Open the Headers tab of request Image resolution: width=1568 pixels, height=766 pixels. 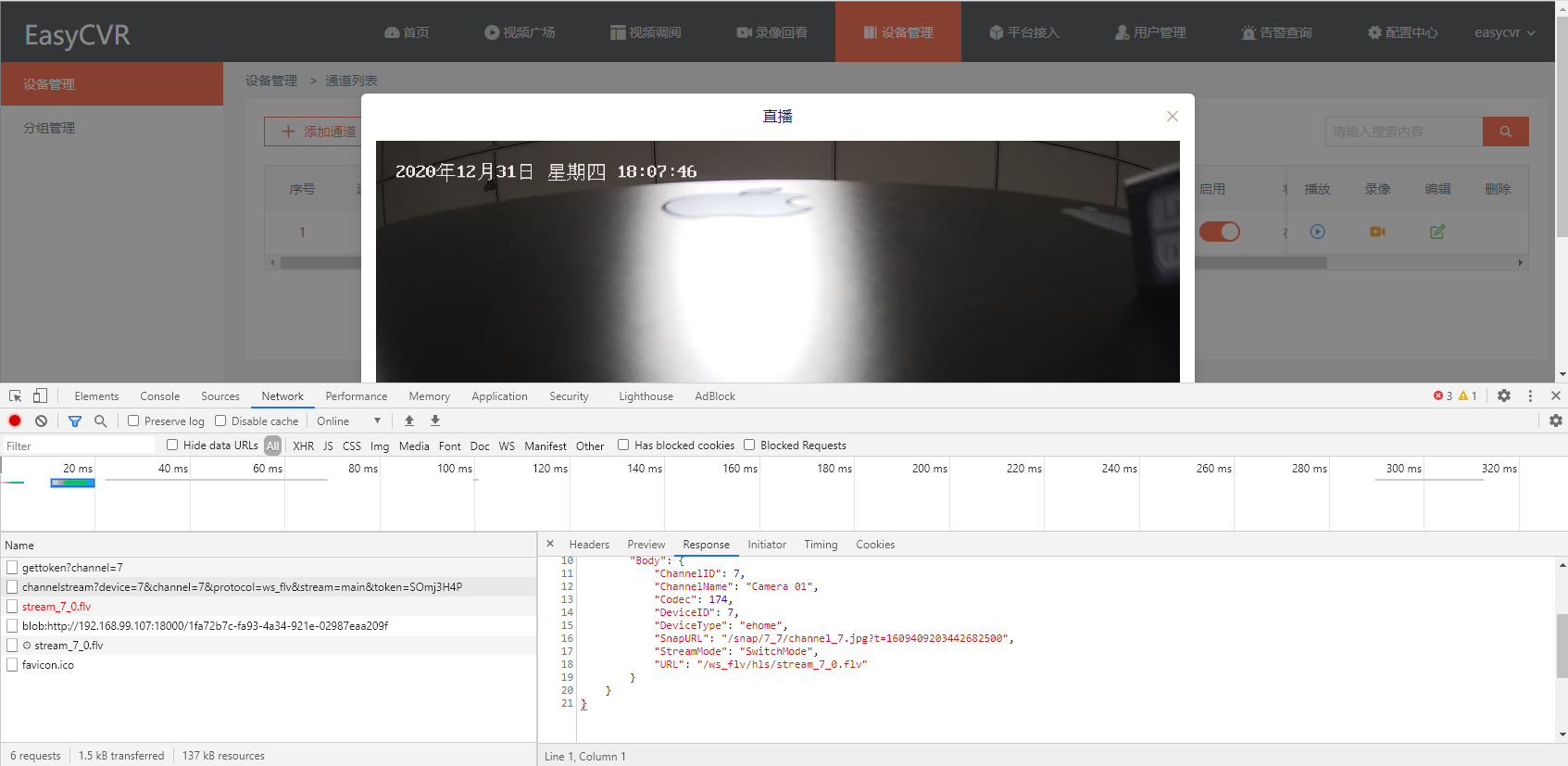pyautogui.click(x=589, y=545)
